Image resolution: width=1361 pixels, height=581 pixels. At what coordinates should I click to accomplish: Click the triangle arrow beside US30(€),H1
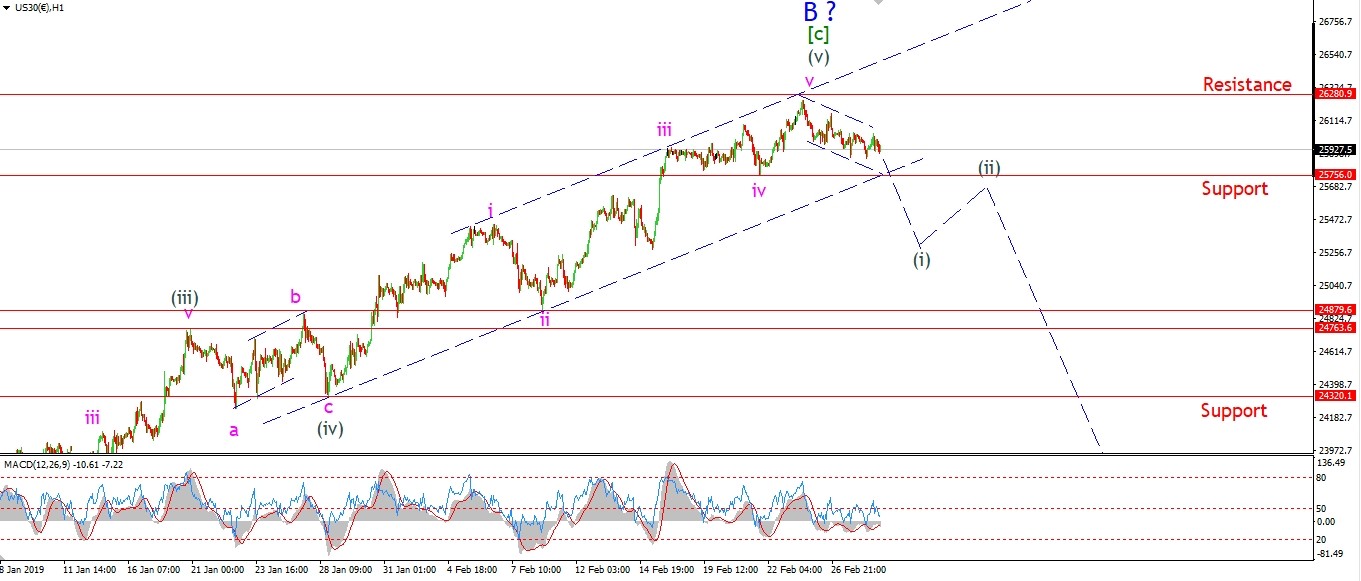[6, 7]
